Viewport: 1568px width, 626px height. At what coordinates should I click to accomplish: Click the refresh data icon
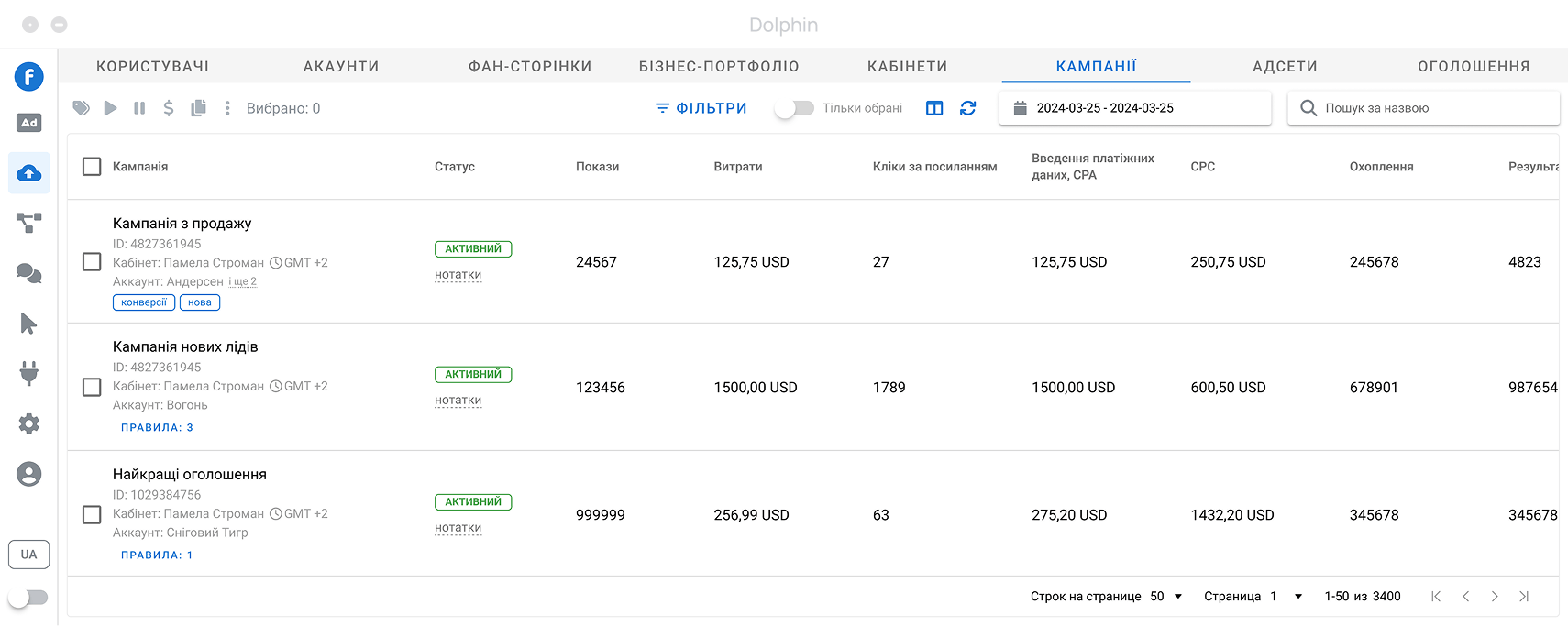(967, 108)
